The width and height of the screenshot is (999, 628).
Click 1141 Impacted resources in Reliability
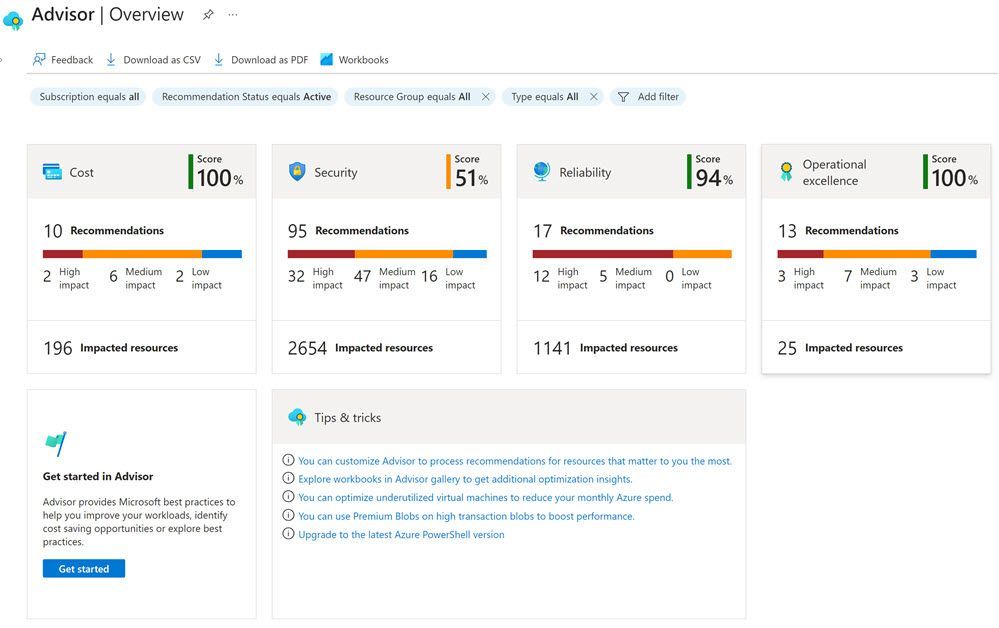pyautogui.click(x=605, y=348)
